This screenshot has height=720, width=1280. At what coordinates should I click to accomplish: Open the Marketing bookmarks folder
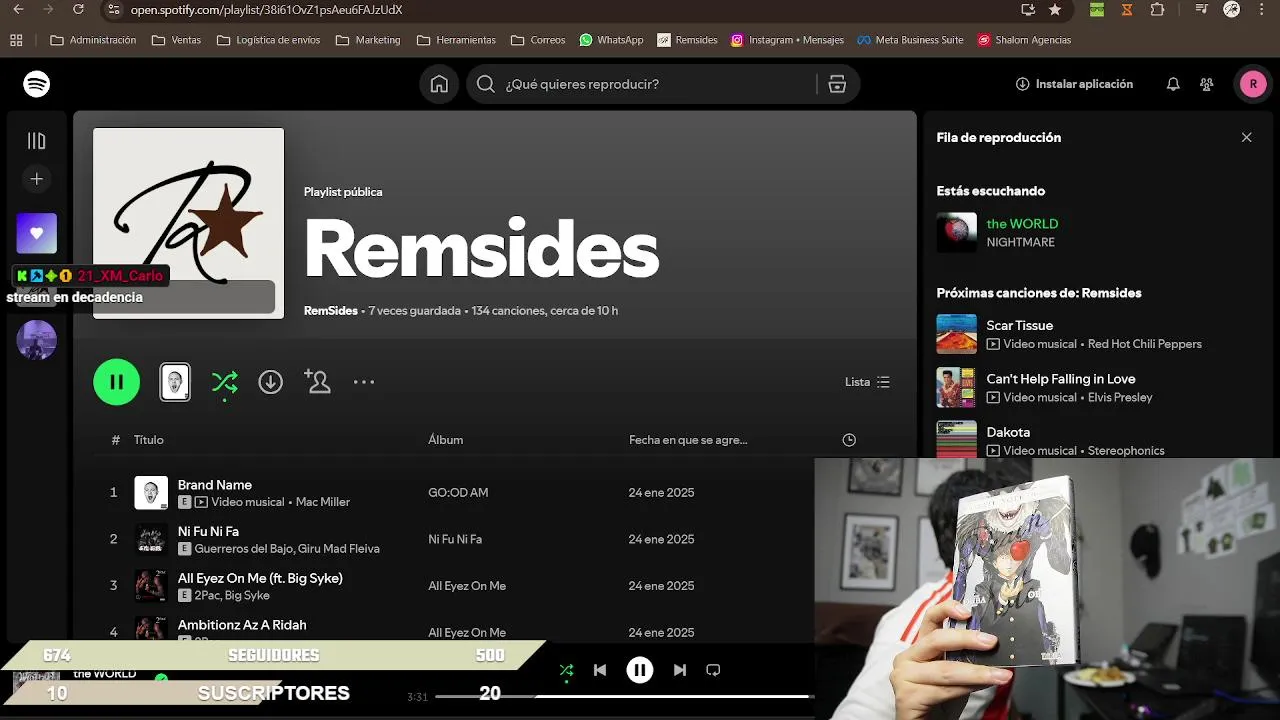pos(368,40)
